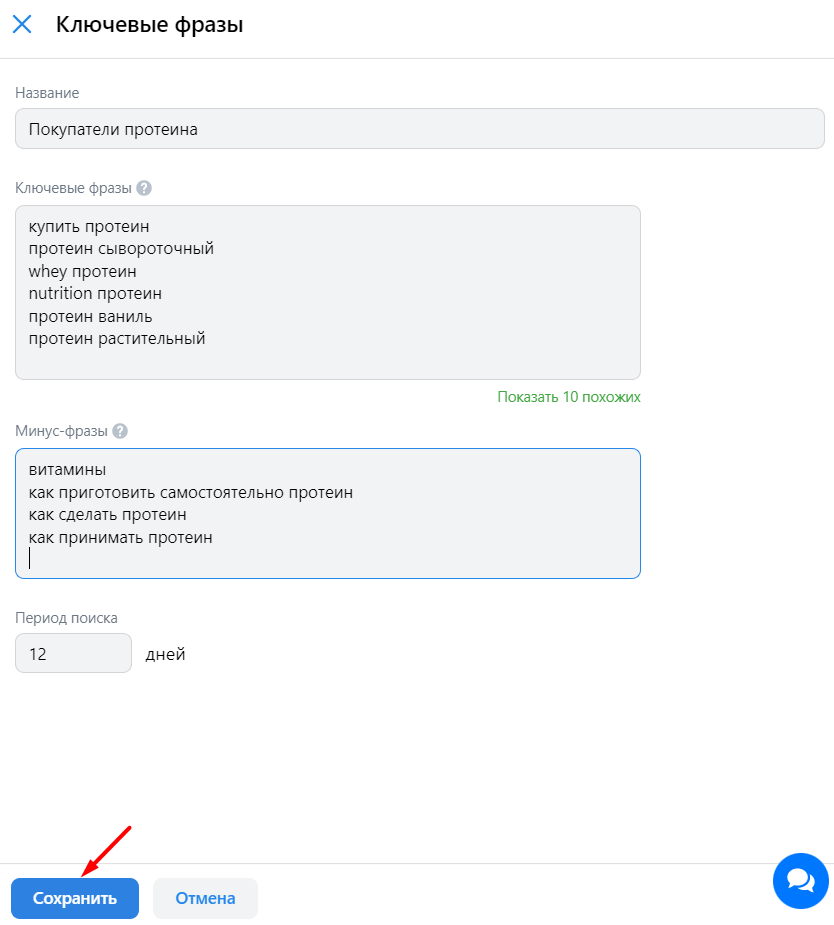Click the 'nutrition протеин' phrase line
834x925 pixels.
[x=95, y=294]
